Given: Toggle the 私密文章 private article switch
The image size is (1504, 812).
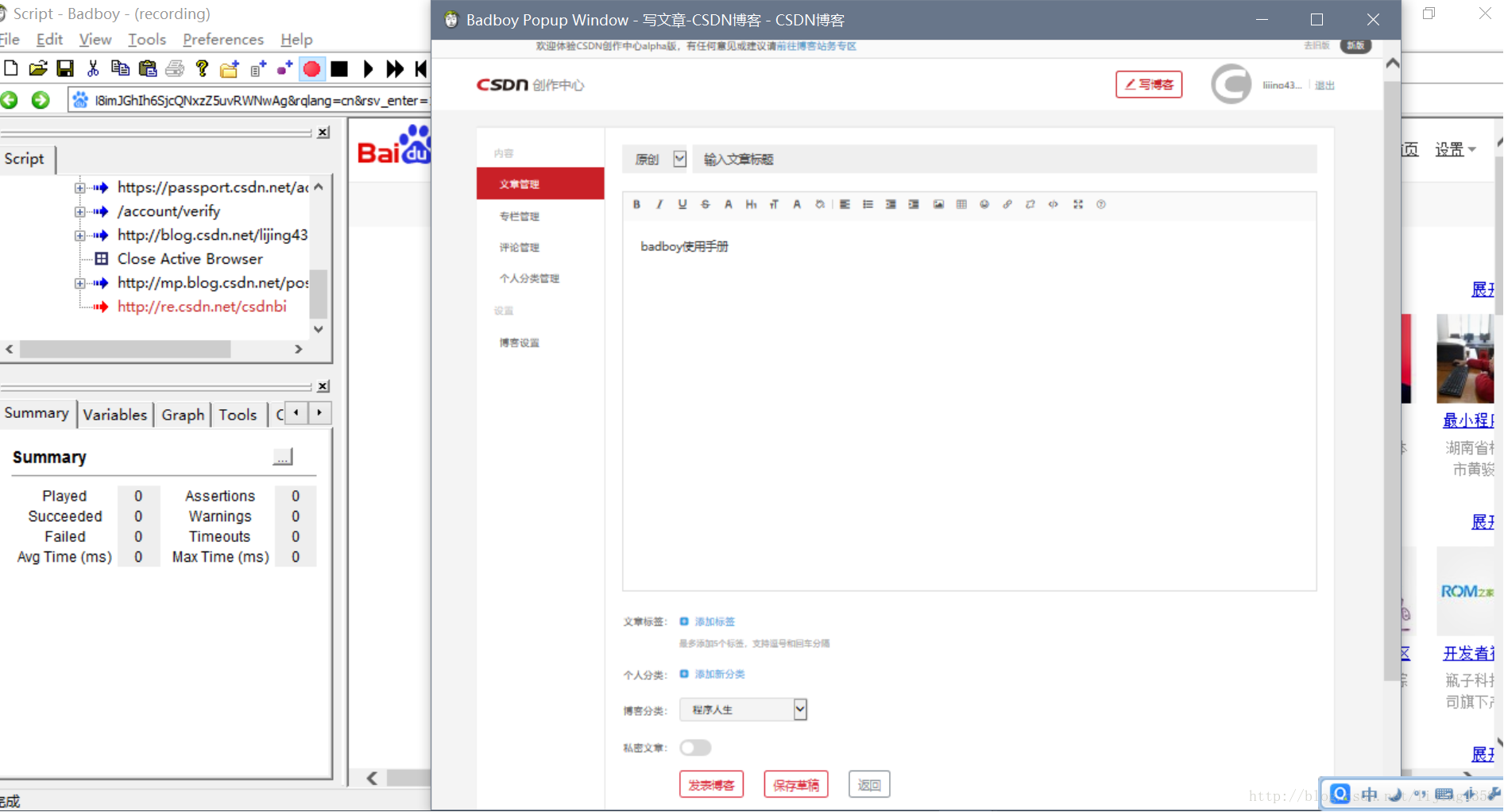Looking at the screenshot, I should point(695,748).
